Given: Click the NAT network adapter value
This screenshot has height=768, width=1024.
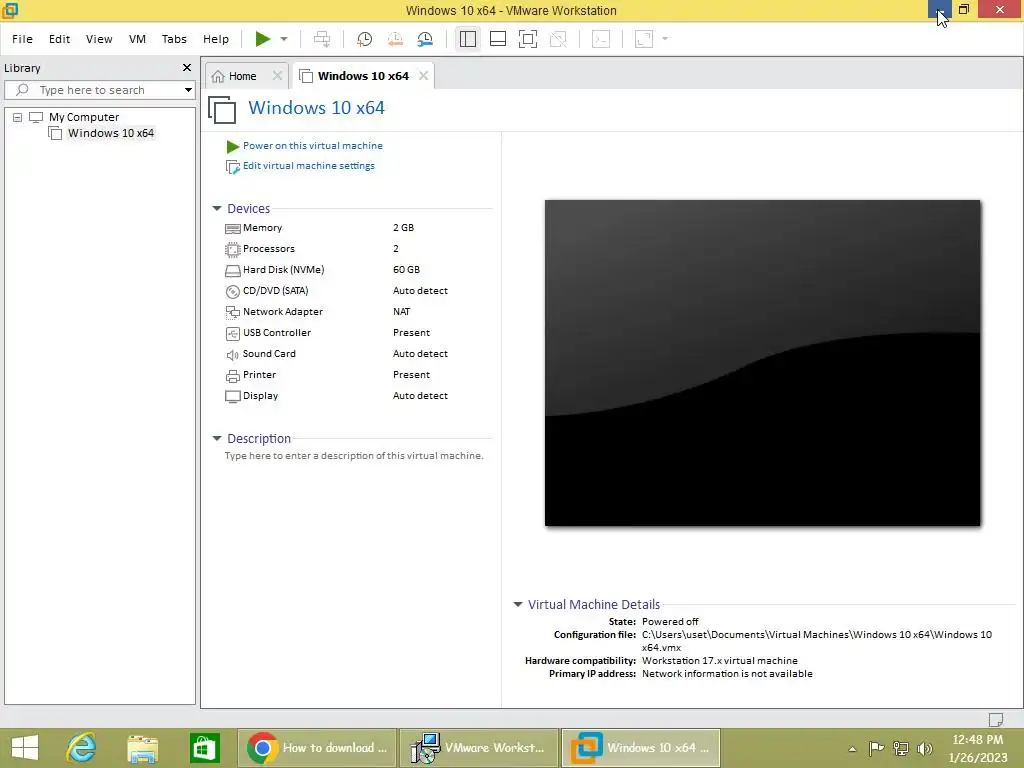Looking at the screenshot, I should click(402, 312).
